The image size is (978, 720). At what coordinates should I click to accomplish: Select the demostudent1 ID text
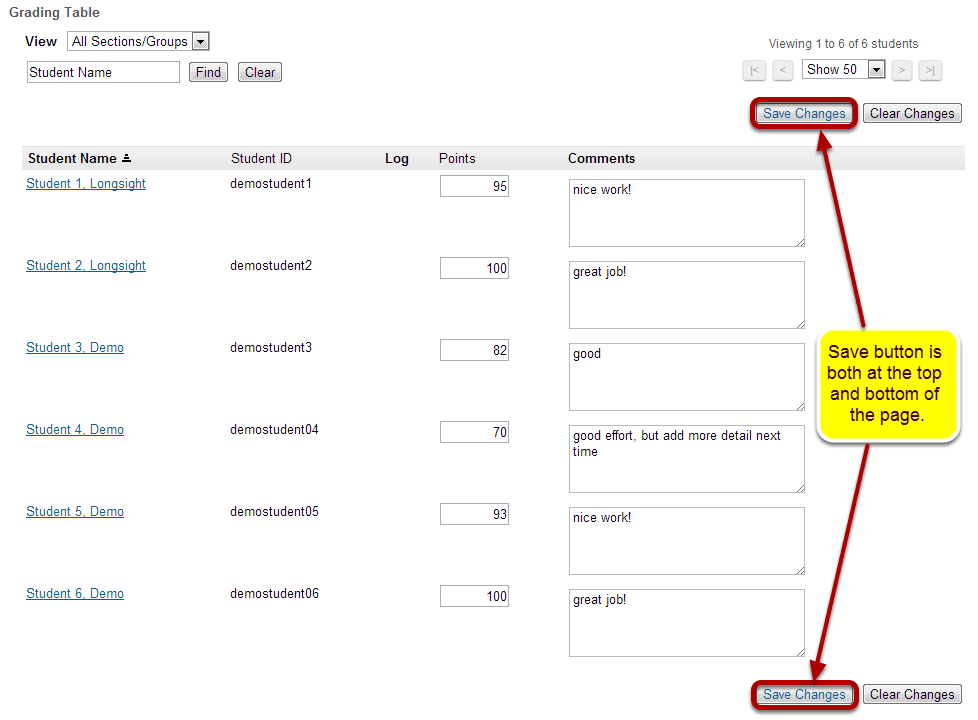point(271,183)
